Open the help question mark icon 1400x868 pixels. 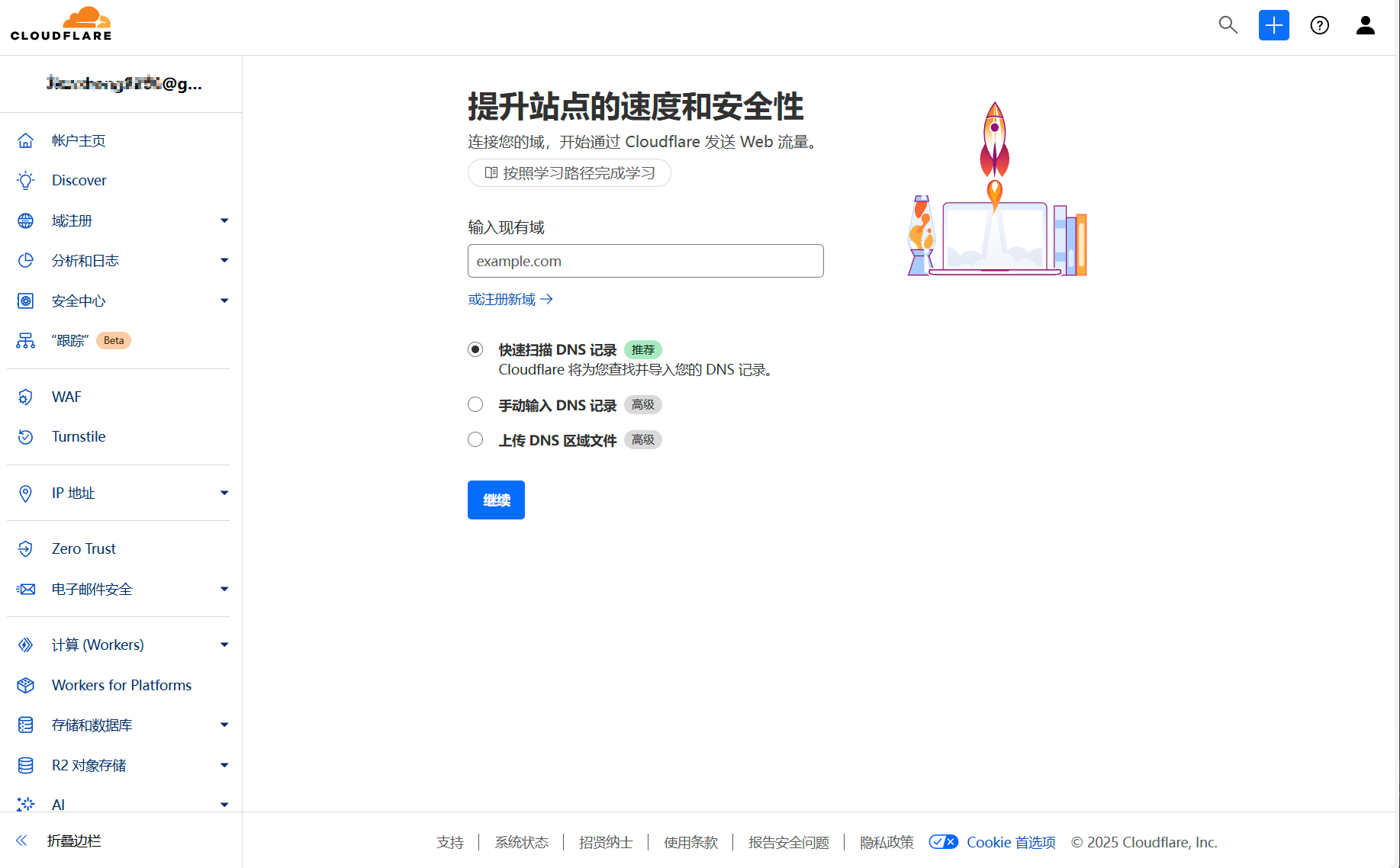(x=1319, y=25)
